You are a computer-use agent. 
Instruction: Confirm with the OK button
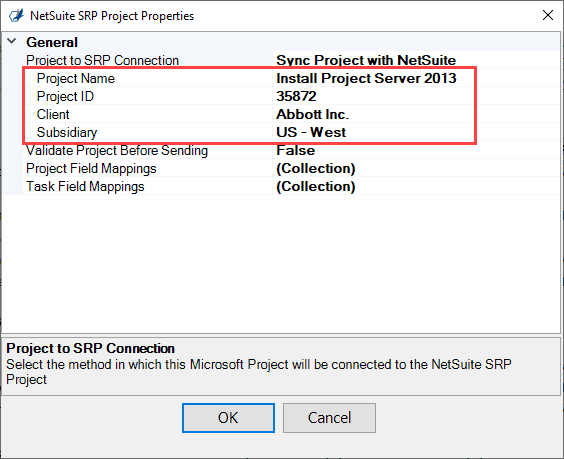pyautogui.click(x=228, y=418)
